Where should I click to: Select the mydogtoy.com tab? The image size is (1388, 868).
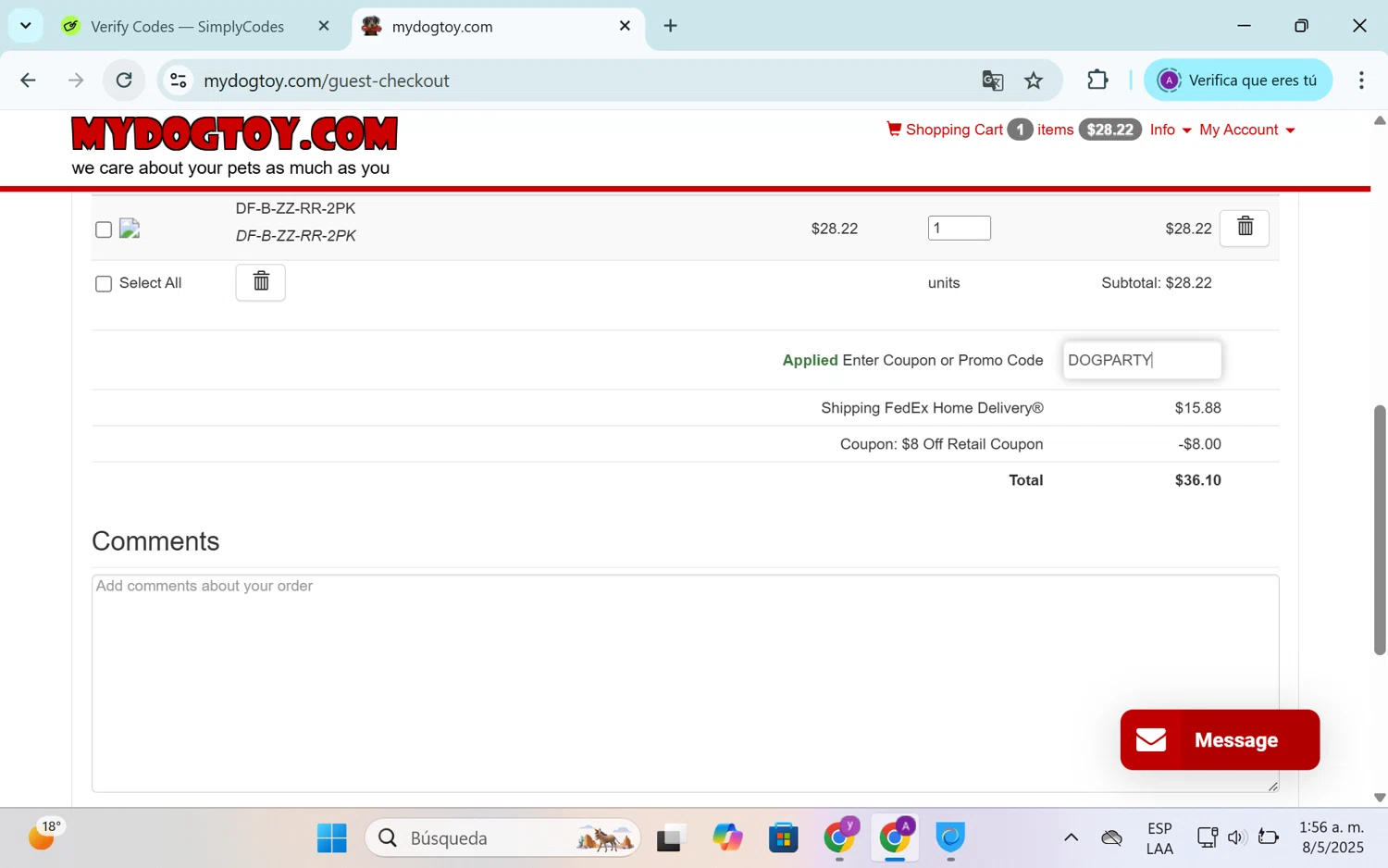pos(499,26)
